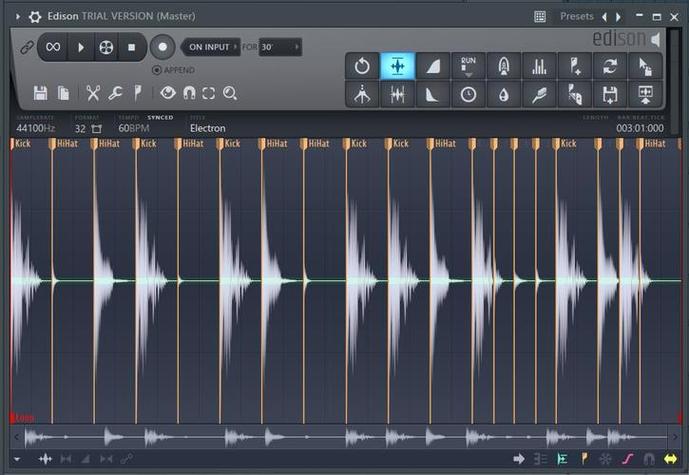Open the equalize bars tool

pos(539,66)
